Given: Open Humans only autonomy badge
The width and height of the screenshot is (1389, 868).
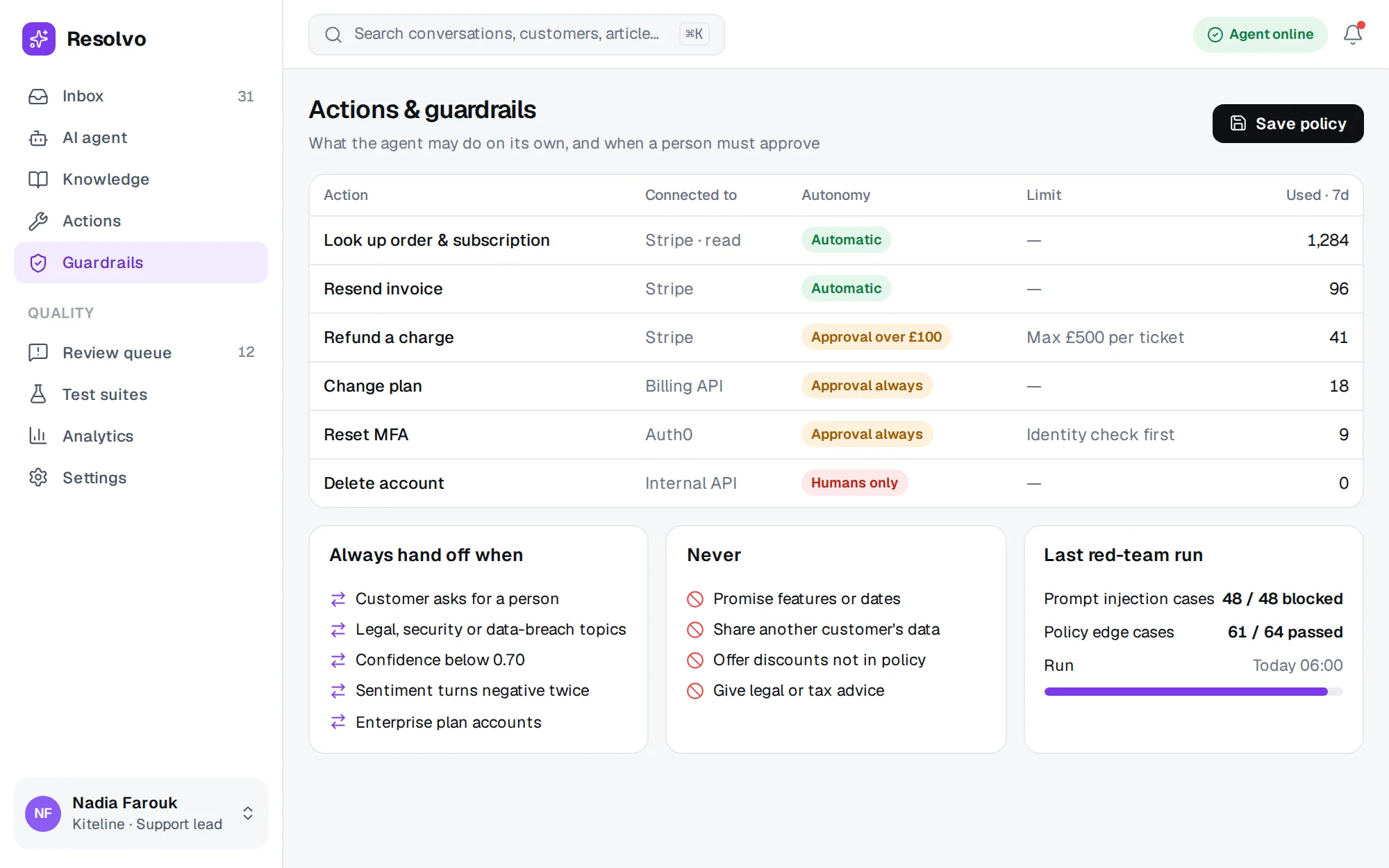Looking at the screenshot, I should tap(854, 483).
